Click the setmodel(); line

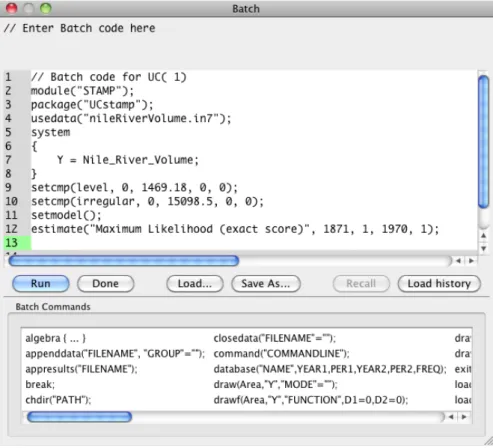coord(66,215)
